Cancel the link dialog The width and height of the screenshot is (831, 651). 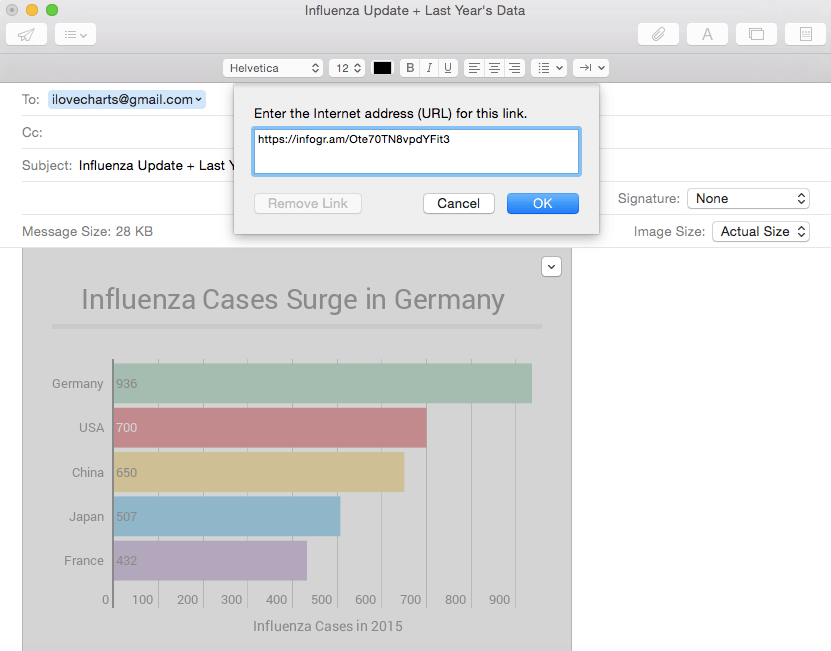[x=458, y=203]
